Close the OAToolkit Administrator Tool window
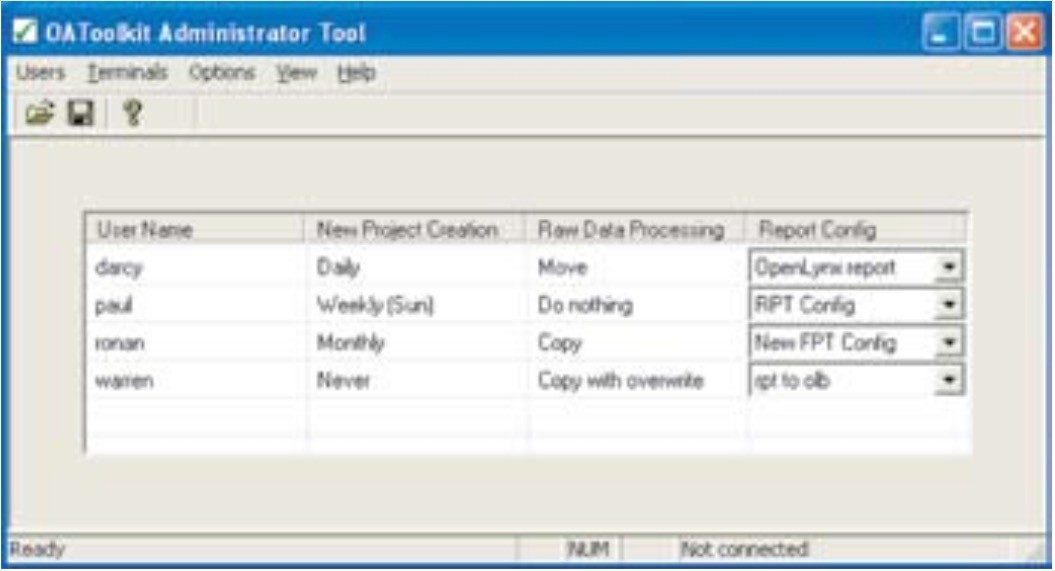The width and height of the screenshot is (1055, 571). pos(1023,32)
